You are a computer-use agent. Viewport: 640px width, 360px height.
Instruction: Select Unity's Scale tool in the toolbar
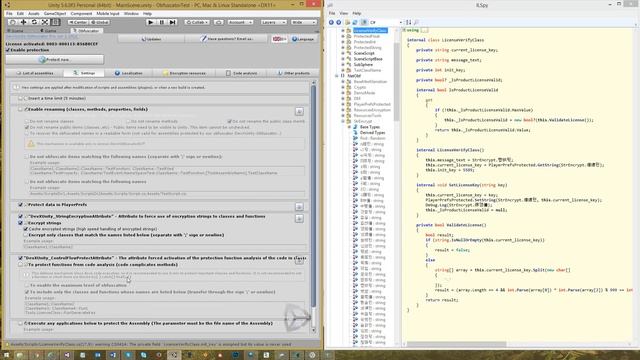45,22
